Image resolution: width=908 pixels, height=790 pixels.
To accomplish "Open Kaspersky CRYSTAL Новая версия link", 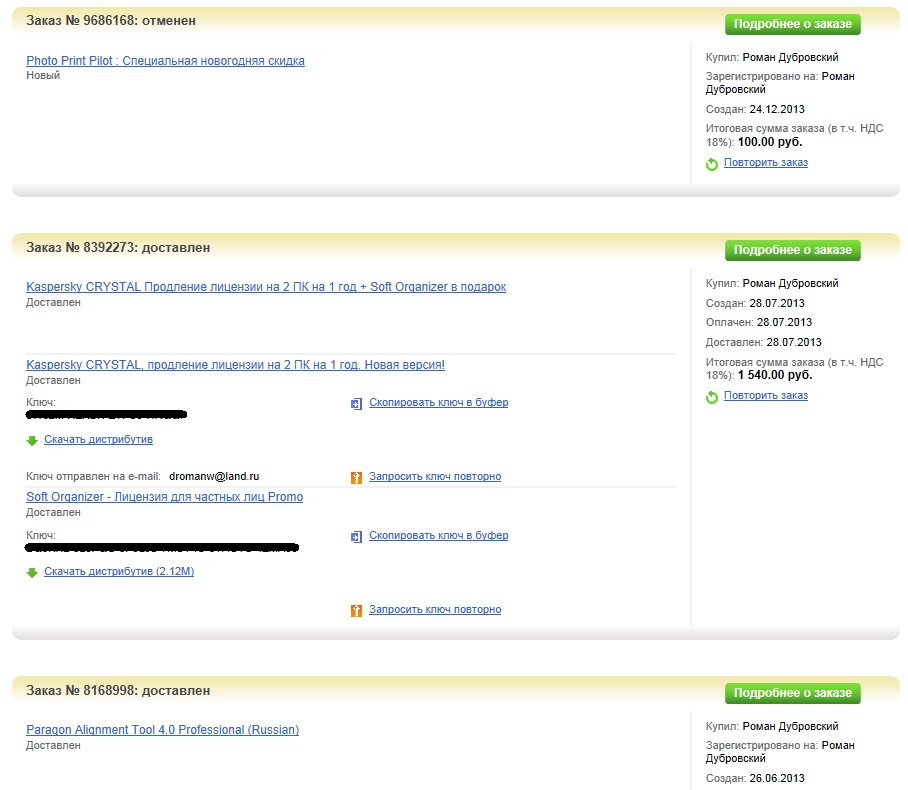I will tap(235, 365).
